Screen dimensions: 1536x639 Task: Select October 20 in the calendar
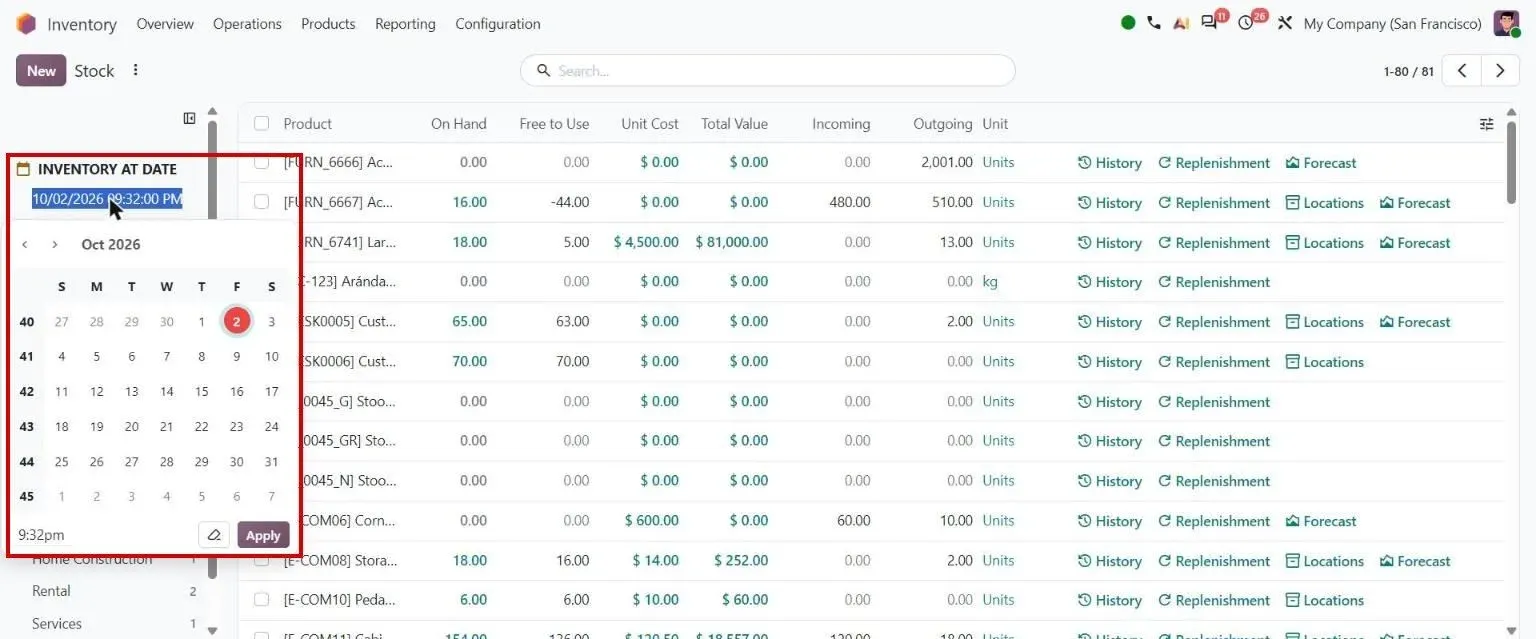pos(132,427)
